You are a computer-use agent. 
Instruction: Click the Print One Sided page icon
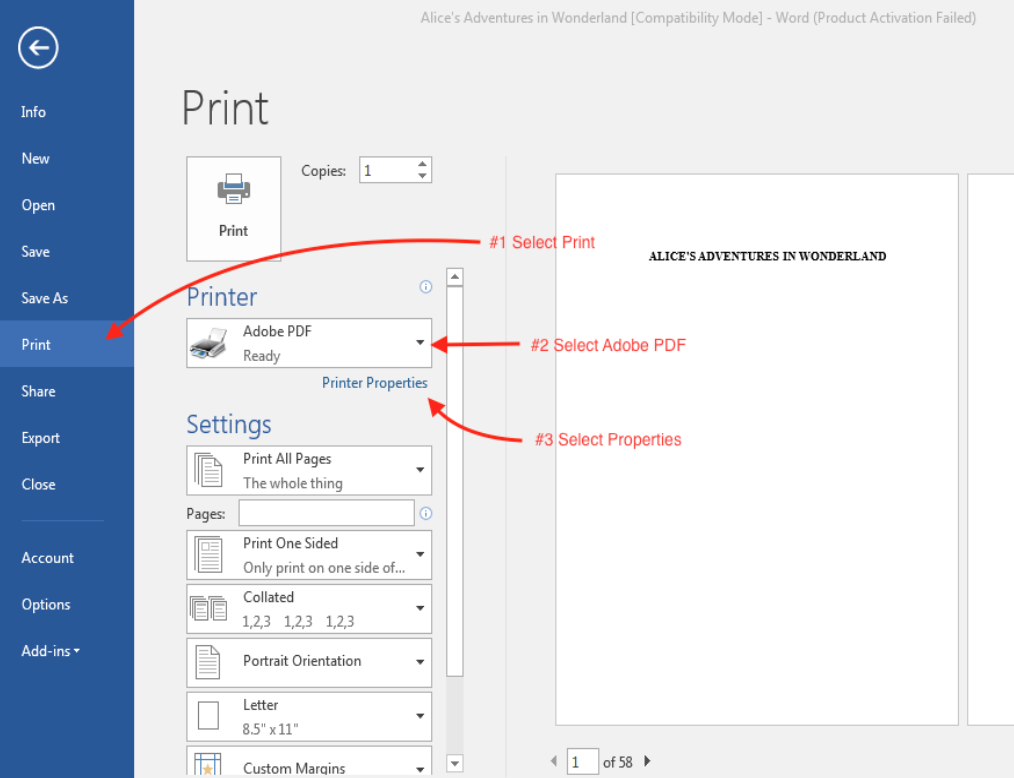(208, 555)
